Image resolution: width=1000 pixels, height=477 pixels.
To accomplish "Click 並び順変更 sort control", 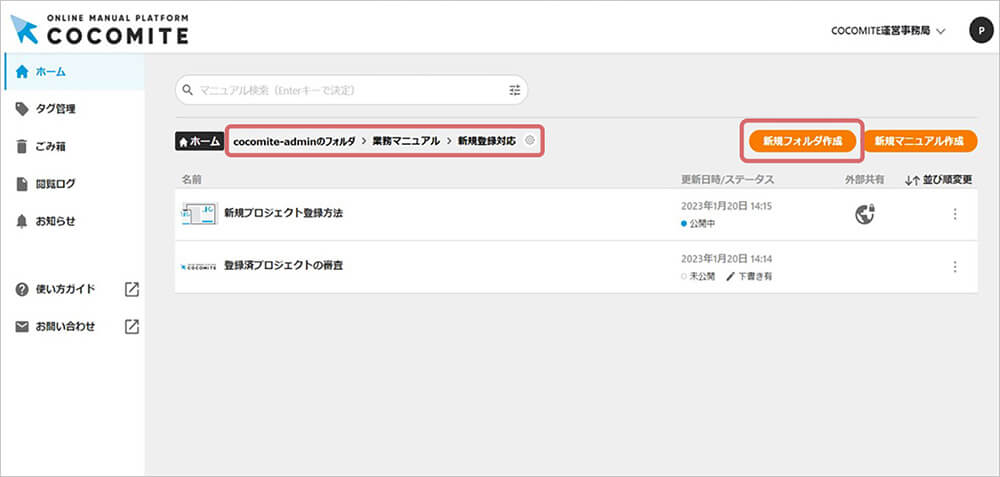I will [x=938, y=180].
